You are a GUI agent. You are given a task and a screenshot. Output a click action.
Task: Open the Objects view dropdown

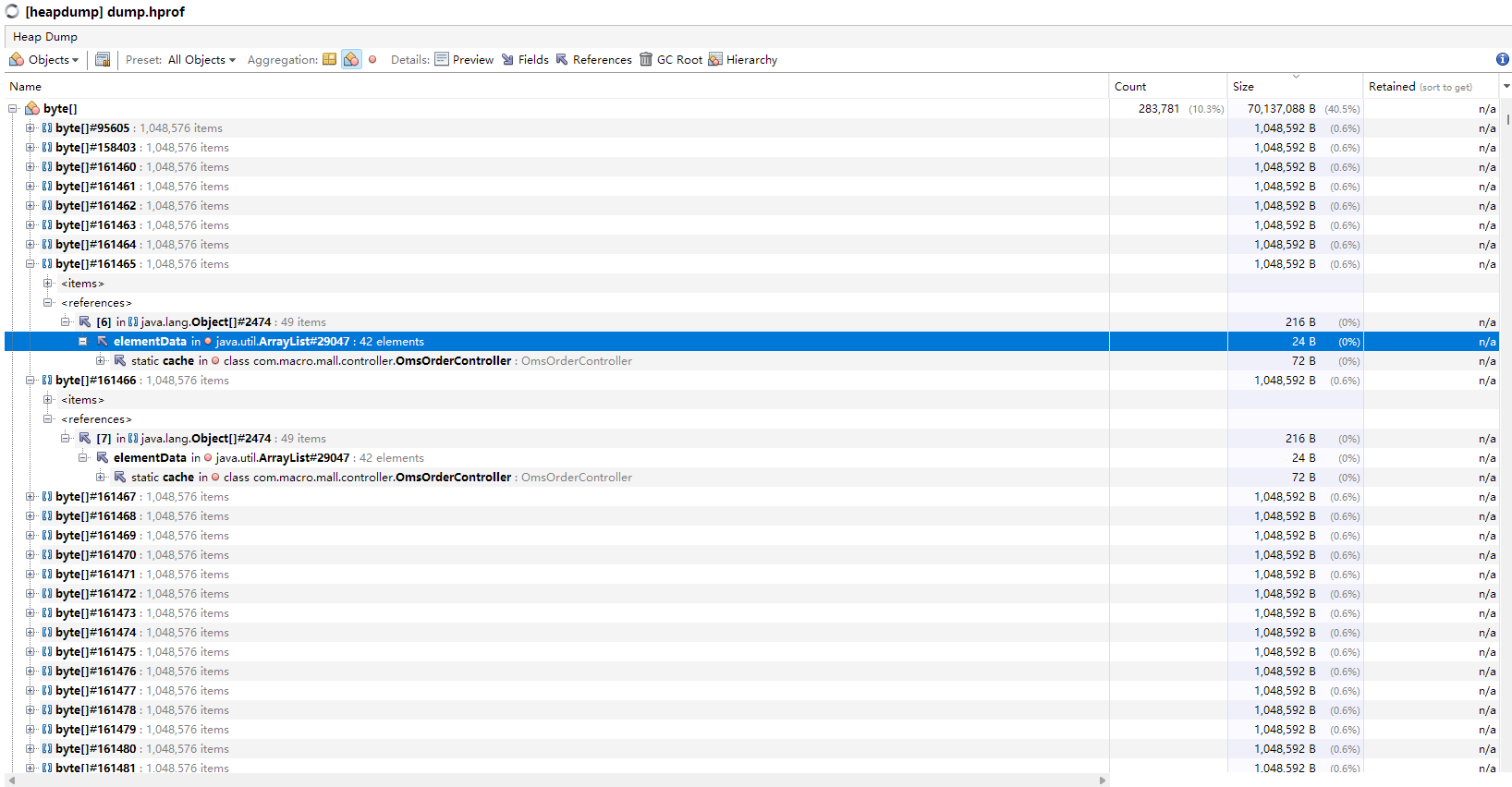(43, 59)
